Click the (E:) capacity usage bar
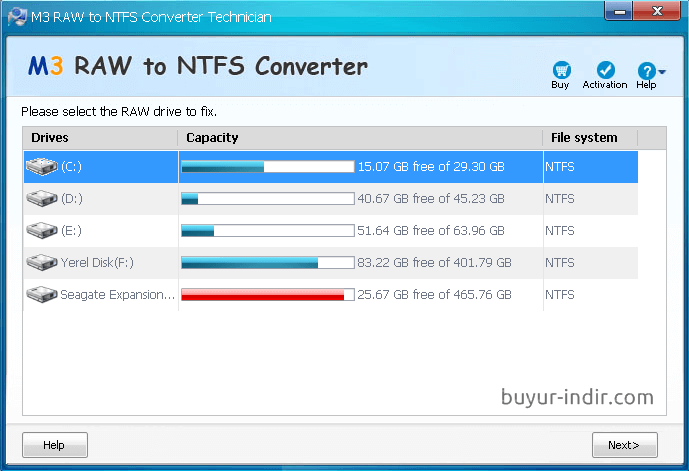 point(268,230)
